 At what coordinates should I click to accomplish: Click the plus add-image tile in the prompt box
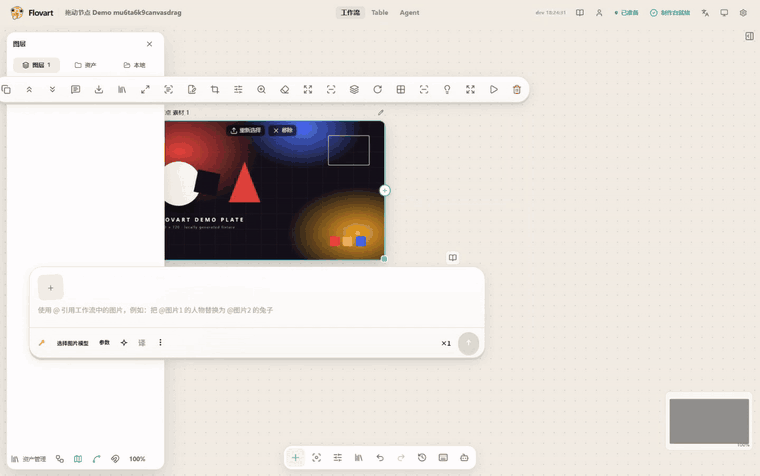tap(50, 287)
